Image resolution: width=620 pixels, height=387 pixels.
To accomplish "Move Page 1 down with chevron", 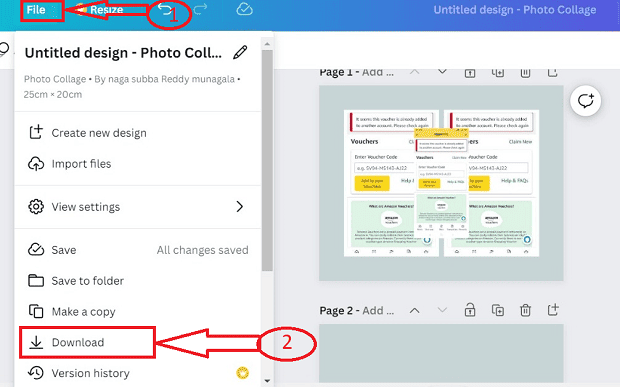I will point(442,72).
